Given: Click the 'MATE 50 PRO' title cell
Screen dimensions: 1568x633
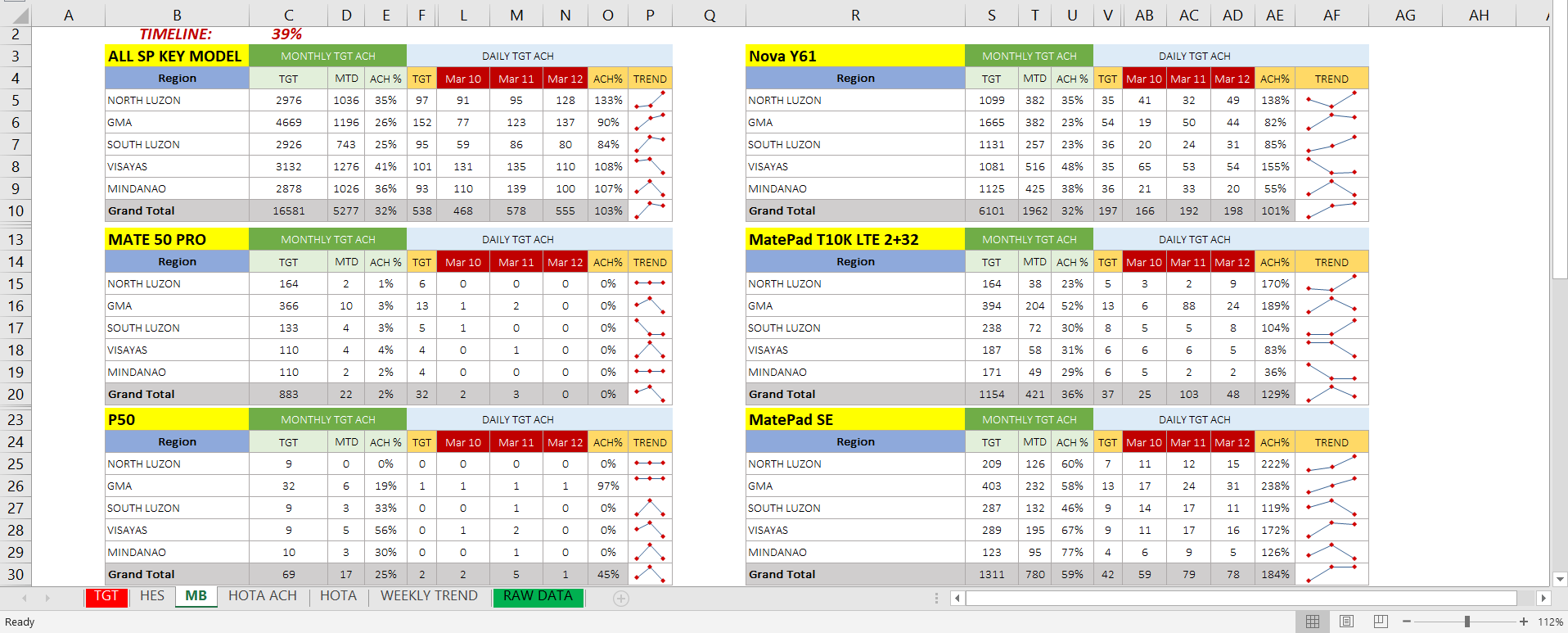Looking at the screenshot, I should 177,239.
